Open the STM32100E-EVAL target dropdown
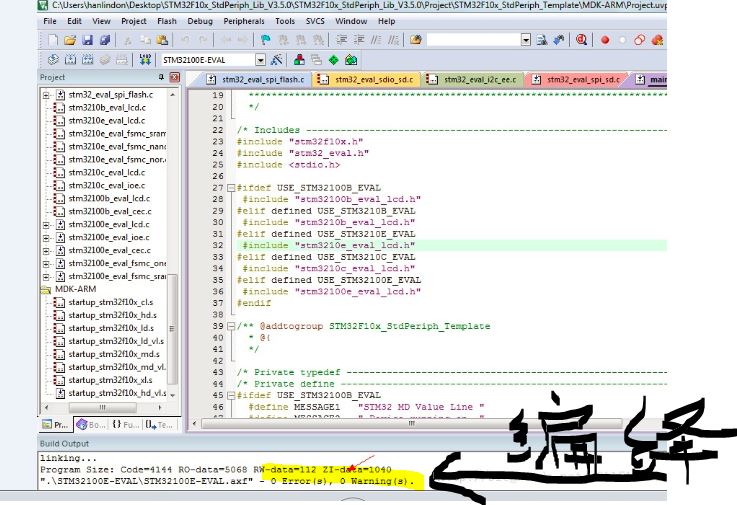The height and width of the screenshot is (505, 737). pos(260,60)
